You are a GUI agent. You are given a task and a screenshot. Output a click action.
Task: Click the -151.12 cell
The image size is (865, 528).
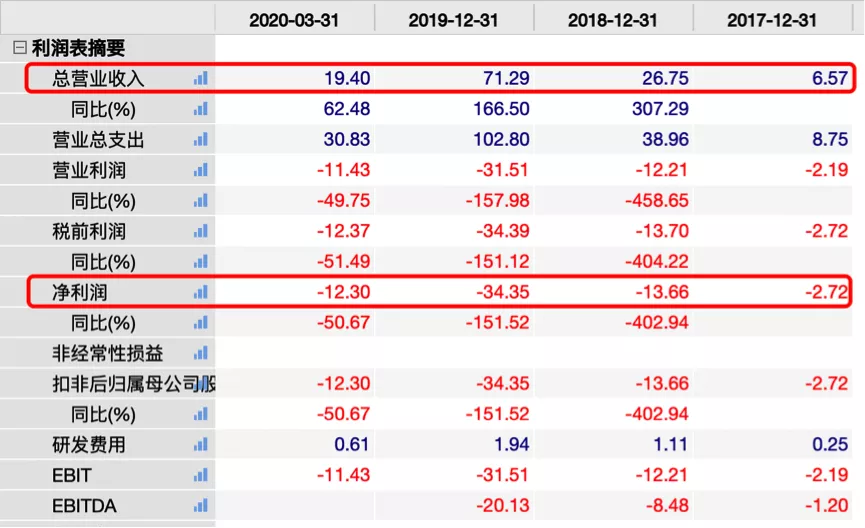point(498,261)
